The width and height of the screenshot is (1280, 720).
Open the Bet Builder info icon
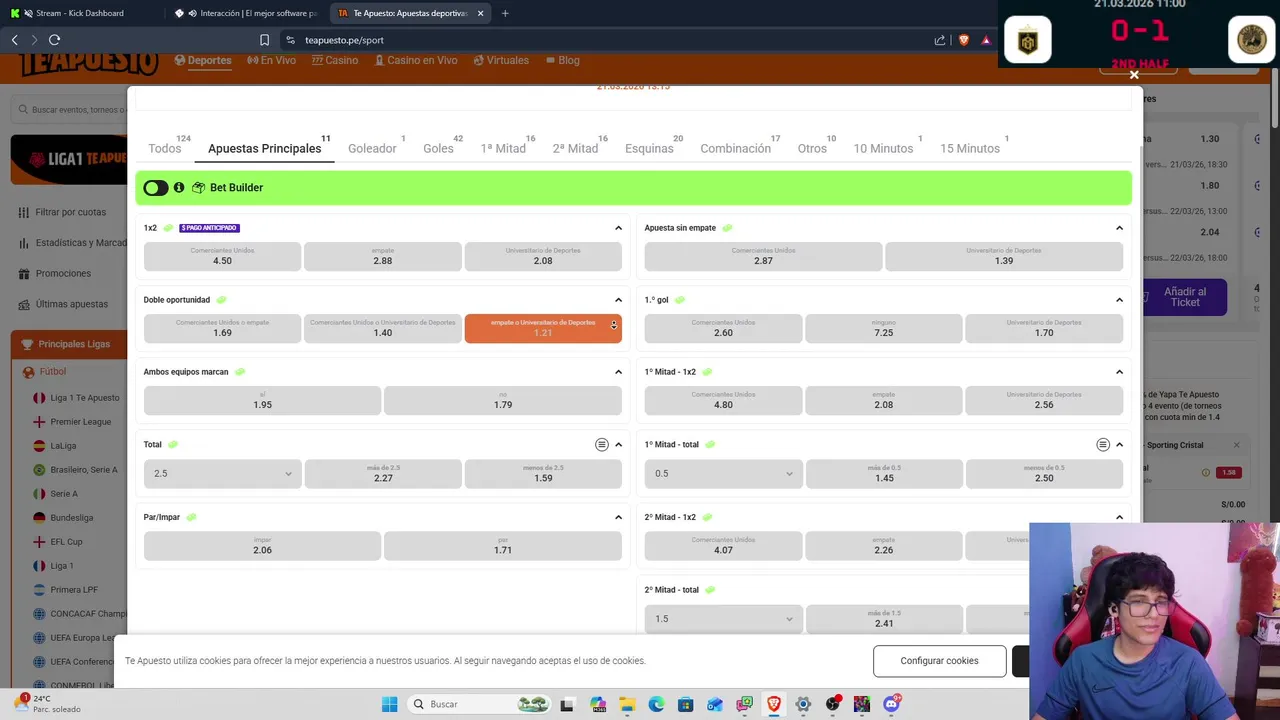(179, 188)
